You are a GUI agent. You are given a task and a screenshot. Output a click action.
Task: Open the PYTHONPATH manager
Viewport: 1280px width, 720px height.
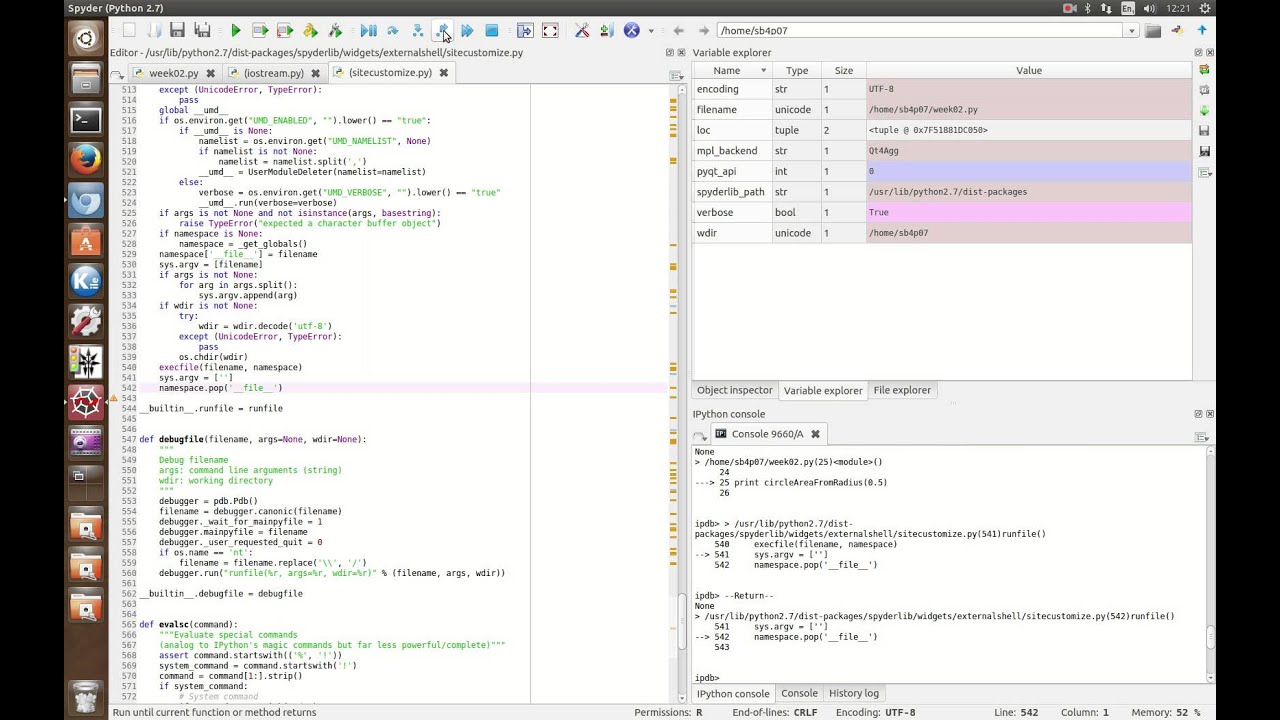point(607,31)
